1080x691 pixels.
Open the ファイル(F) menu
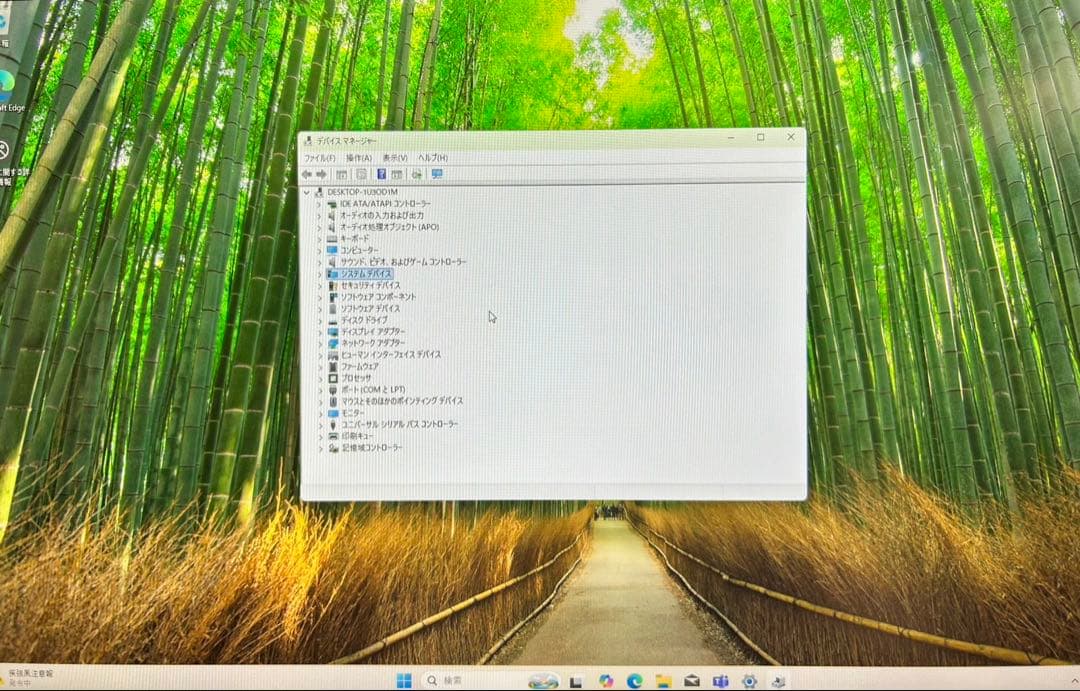[x=319, y=158]
